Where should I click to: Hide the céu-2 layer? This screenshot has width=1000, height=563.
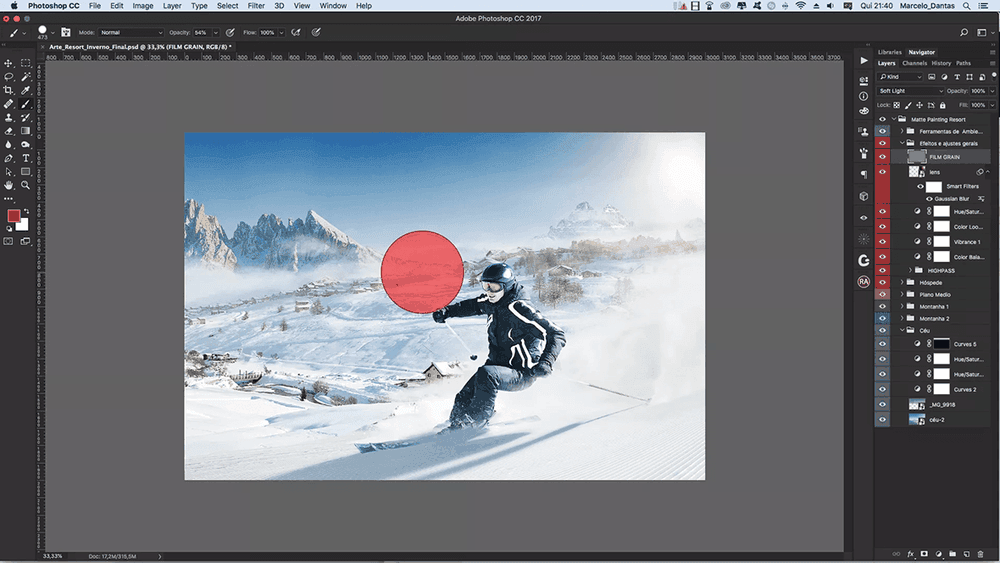click(882, 420)
